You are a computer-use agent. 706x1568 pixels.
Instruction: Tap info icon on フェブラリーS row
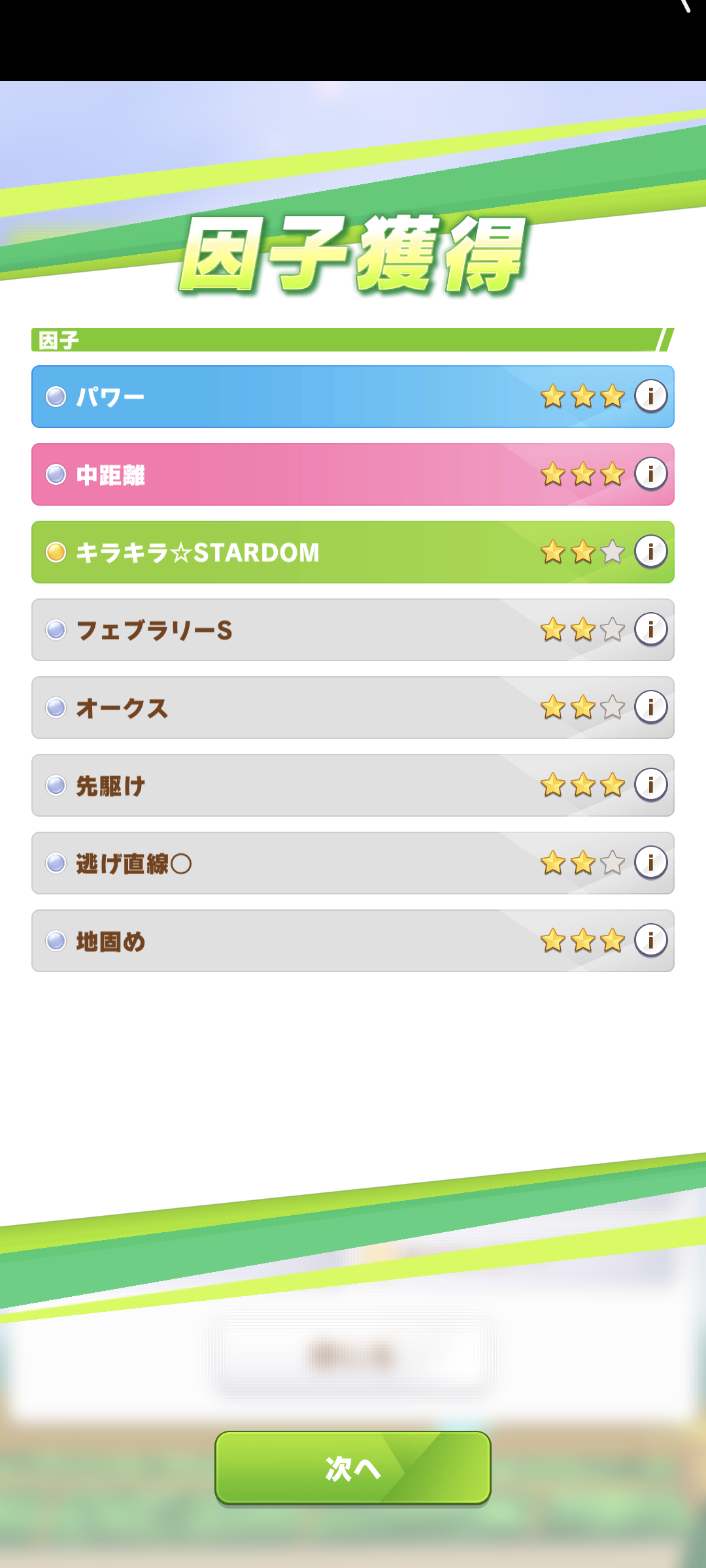click(650, 629)
